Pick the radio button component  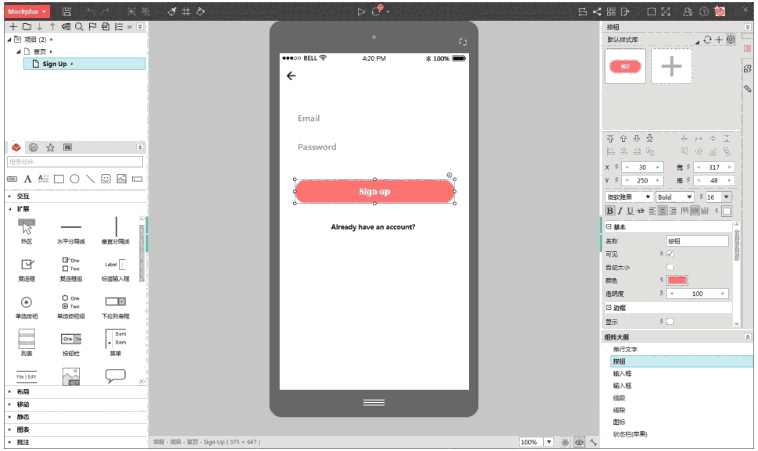point(27,306)
